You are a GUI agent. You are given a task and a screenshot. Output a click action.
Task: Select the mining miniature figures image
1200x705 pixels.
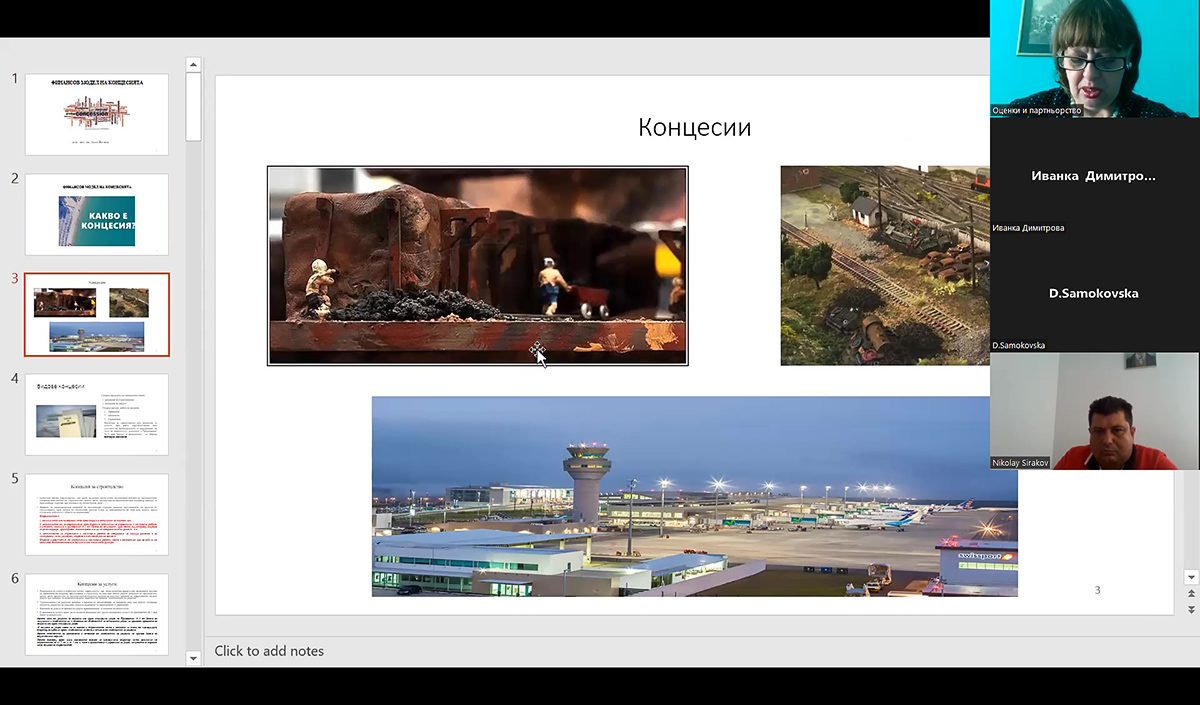coord(477,265)
